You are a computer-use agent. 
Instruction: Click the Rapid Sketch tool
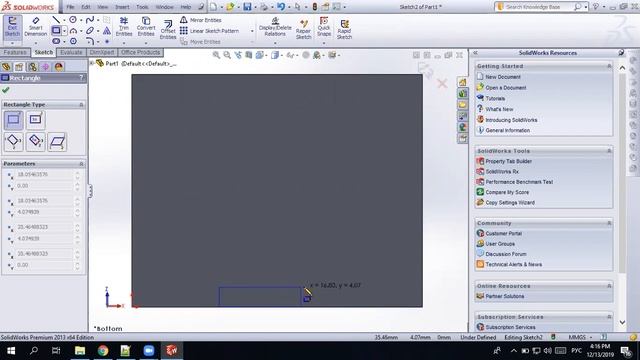[344, 29]
